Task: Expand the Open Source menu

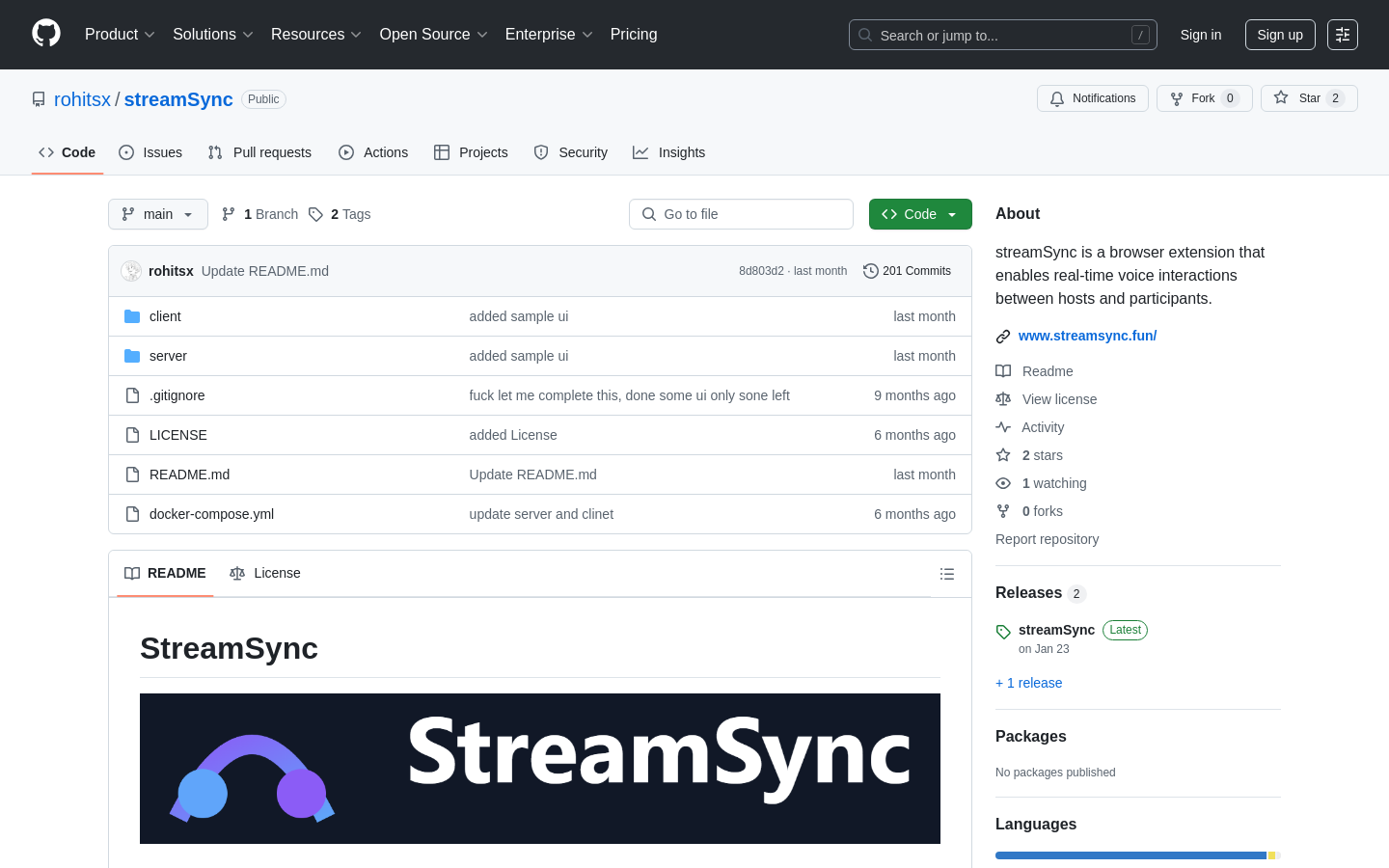Action: (434, 35)
